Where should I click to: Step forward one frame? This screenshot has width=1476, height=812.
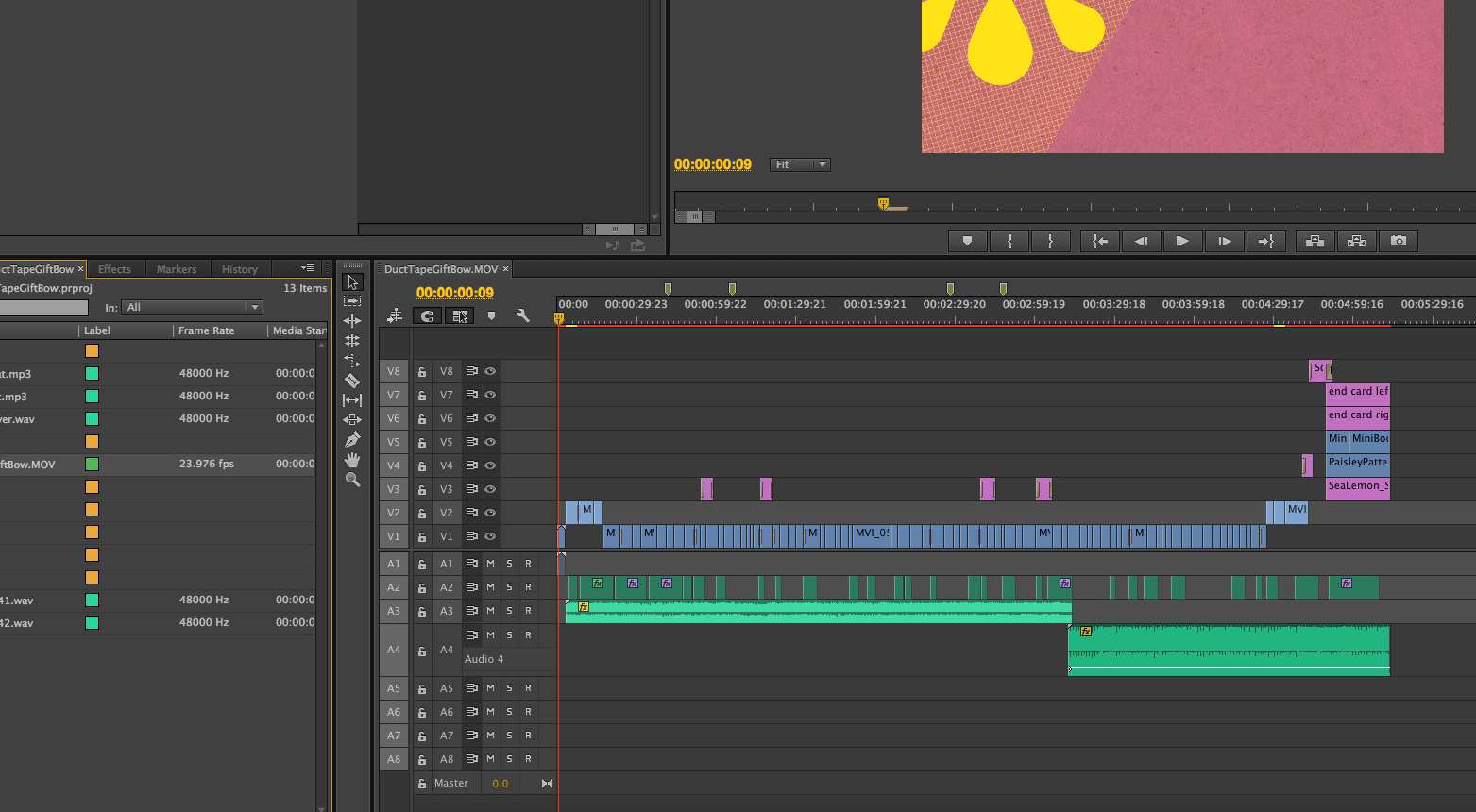(1225, 241)
